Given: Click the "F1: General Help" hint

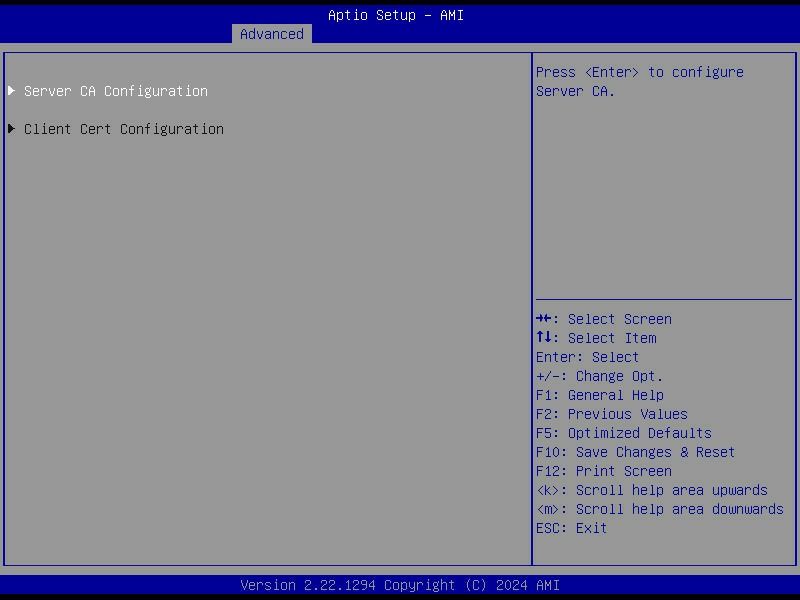Looking at the screenshot, I should [x=599, y=395].
